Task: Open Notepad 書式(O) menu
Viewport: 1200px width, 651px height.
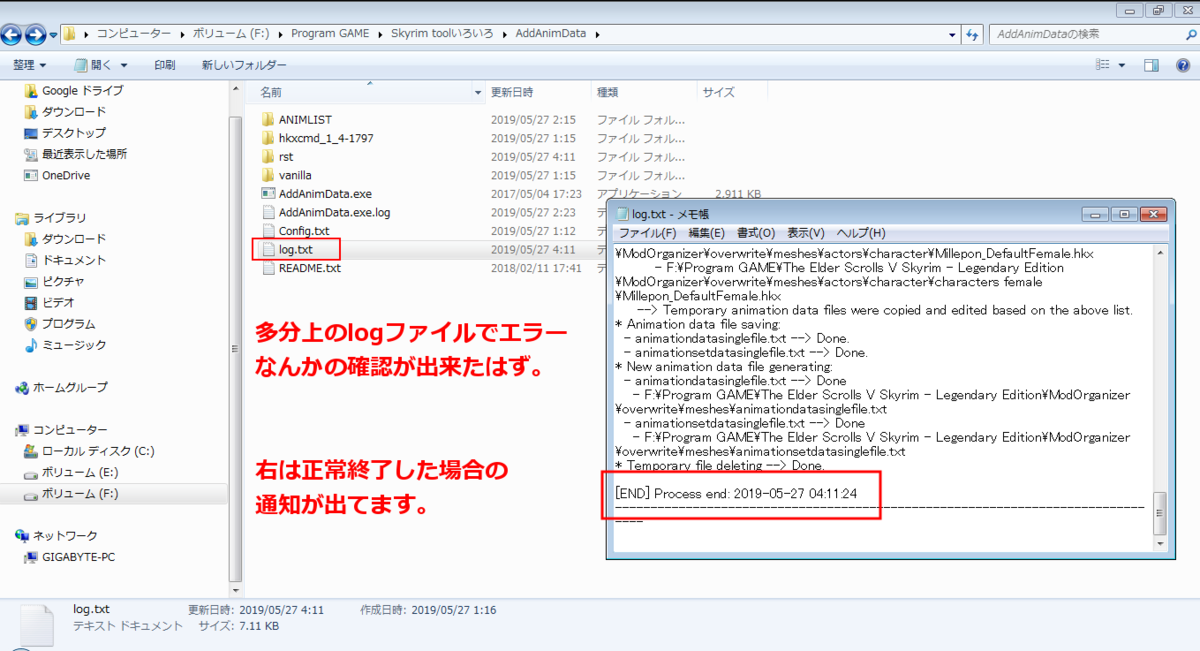Action: pyautogui.click(x=756, y=233)
